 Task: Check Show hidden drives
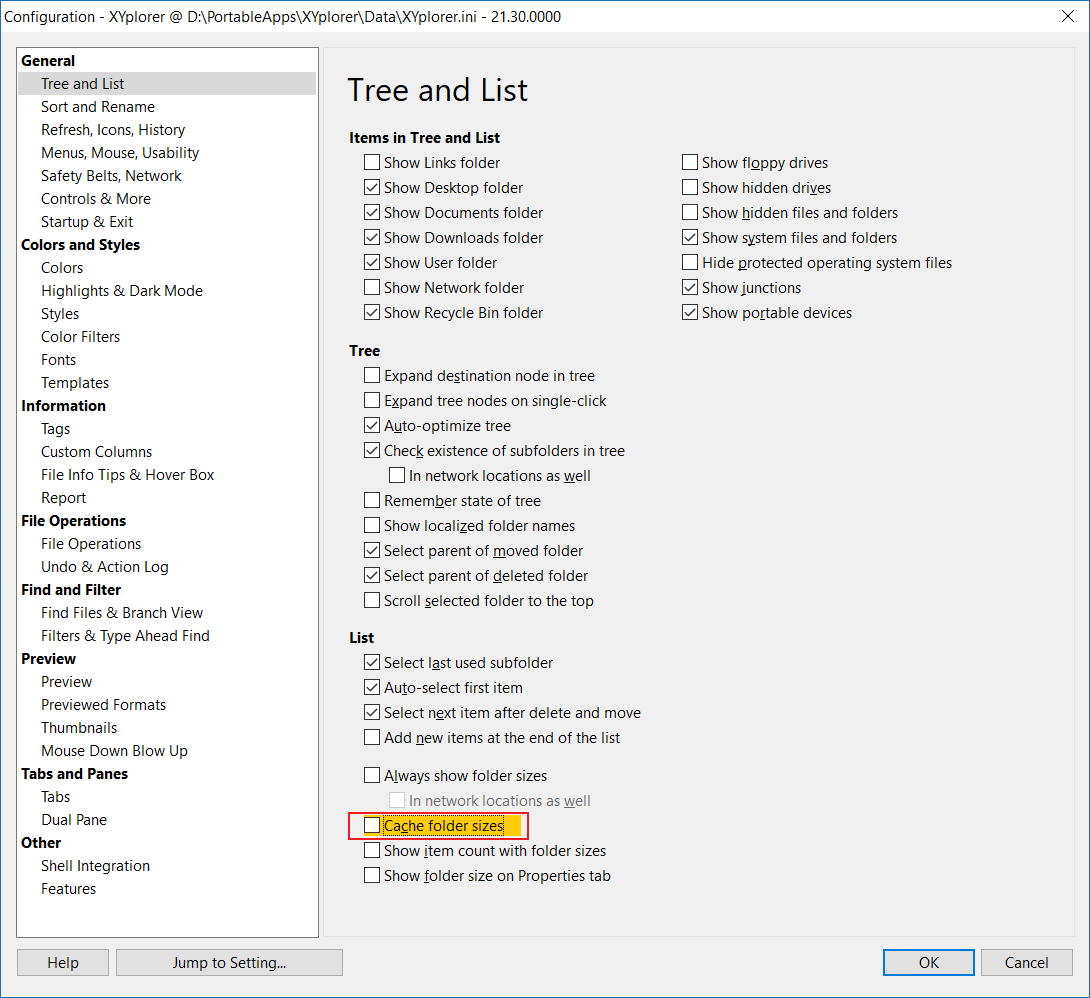pos(689,187)
